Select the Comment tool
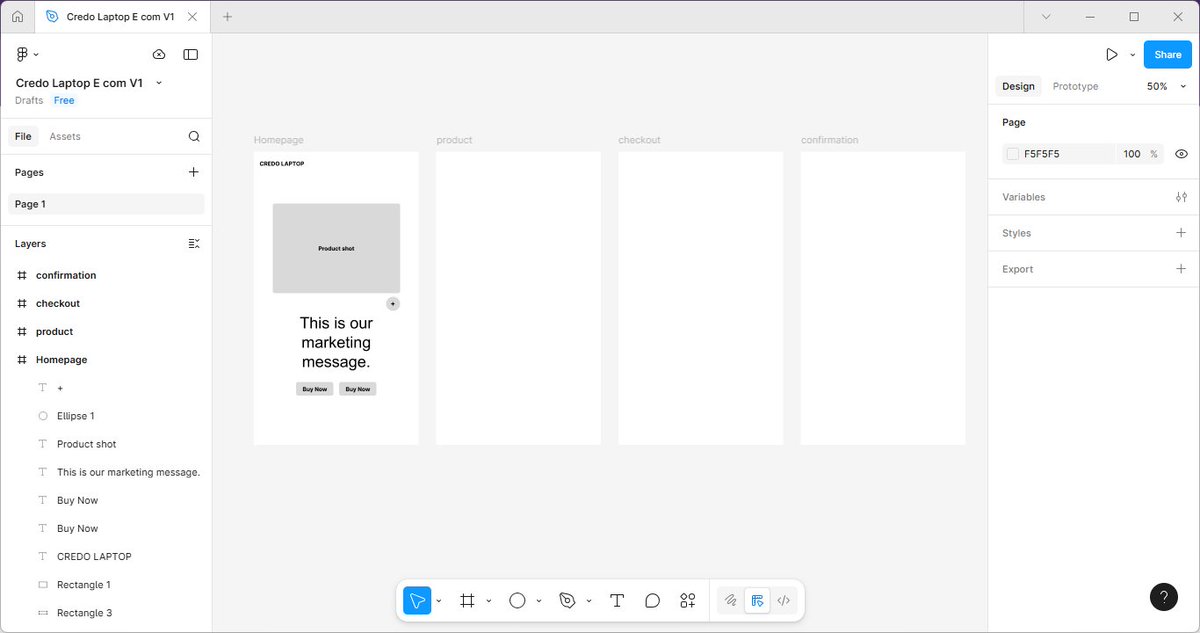 652,600
